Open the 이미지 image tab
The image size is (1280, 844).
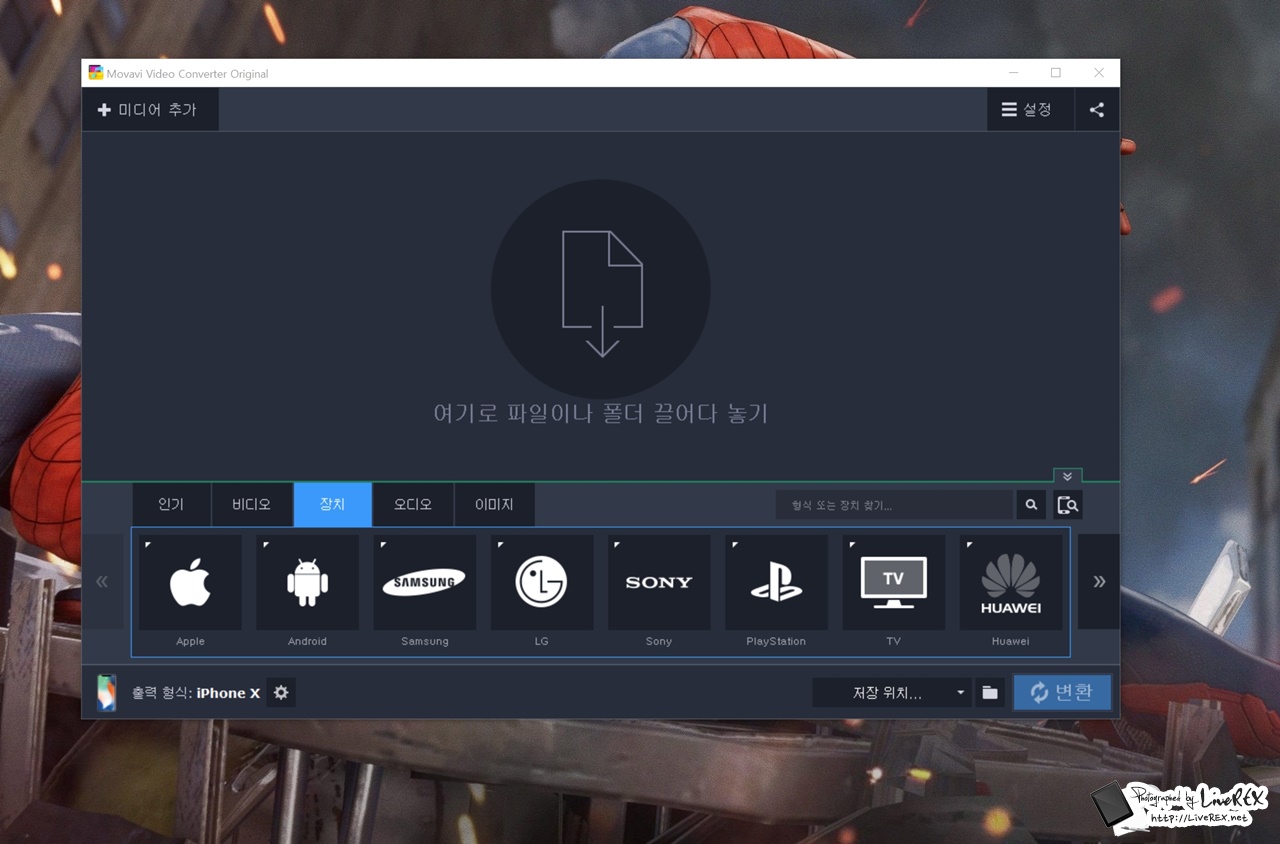494,504
